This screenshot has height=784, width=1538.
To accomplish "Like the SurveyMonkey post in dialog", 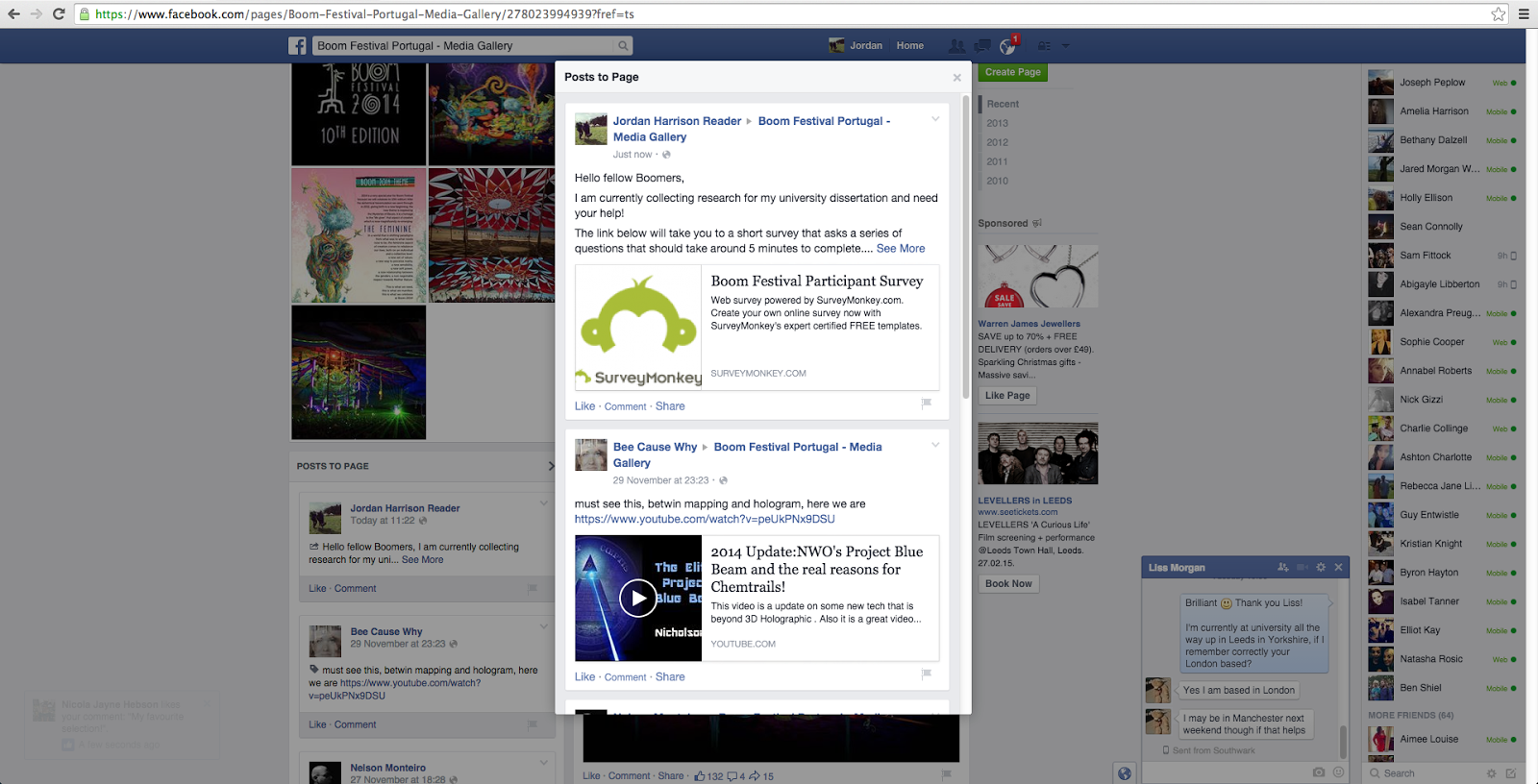I will click(x=585, y=405).
